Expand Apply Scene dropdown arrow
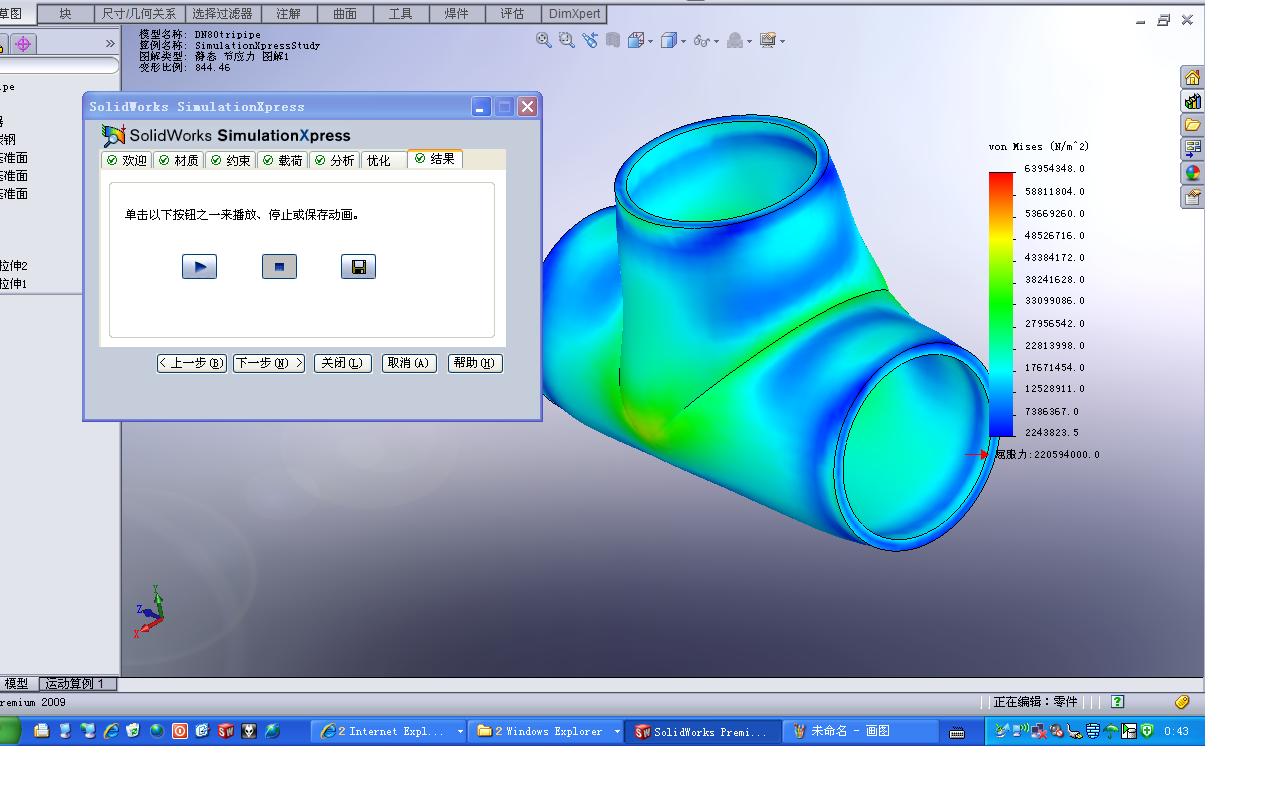Image resolution: width=1280 pixels, height=800 pixels. (x=749, y=42)
